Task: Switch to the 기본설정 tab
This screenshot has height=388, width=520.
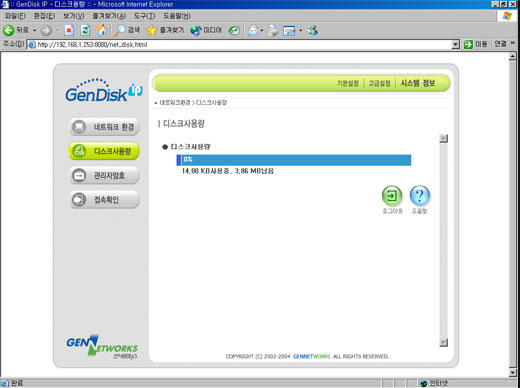Action: [348, 83]
